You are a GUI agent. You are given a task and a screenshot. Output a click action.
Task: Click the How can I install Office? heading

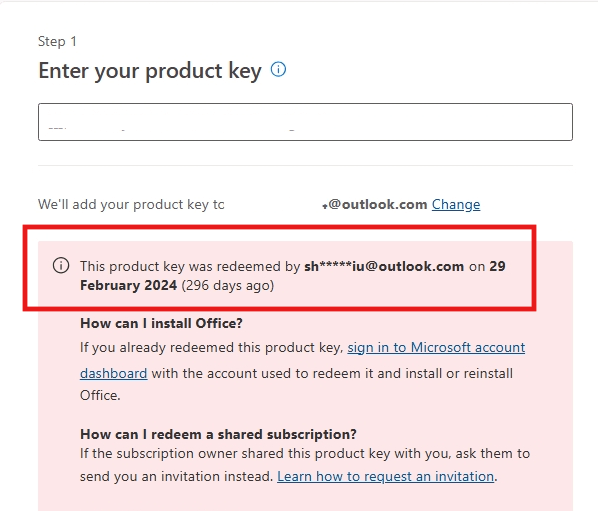click(x=161, y=323)
